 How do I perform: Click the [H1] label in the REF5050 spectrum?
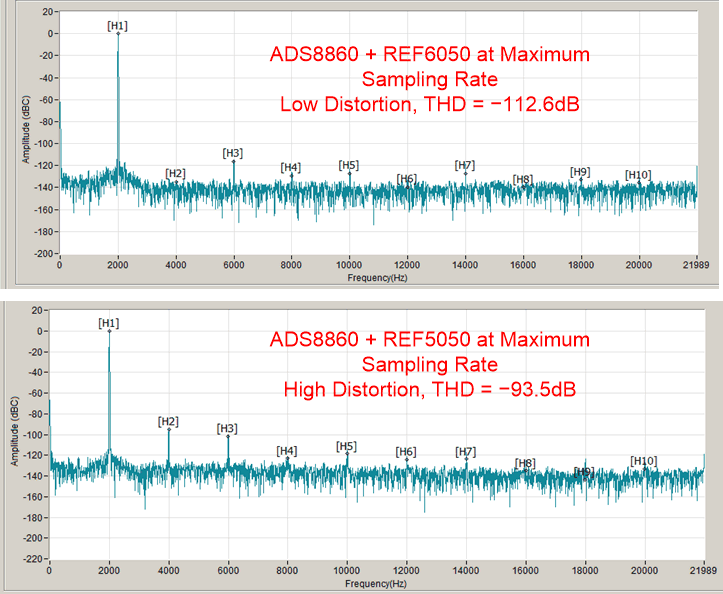click(x=109, y=323)
